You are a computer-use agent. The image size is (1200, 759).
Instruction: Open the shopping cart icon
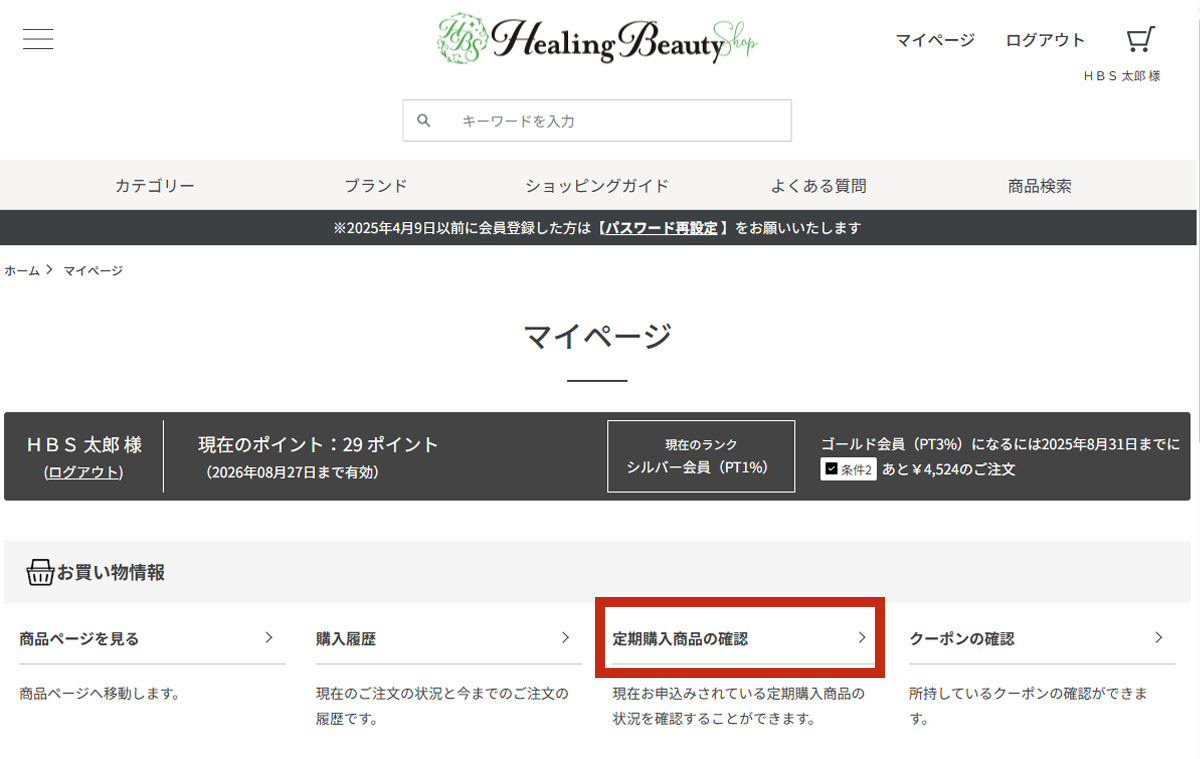coord(1139,40)
